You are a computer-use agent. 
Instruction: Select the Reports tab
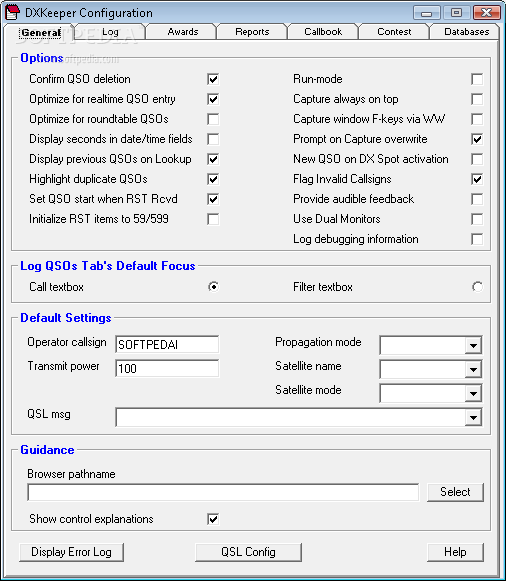coord(252,32)
